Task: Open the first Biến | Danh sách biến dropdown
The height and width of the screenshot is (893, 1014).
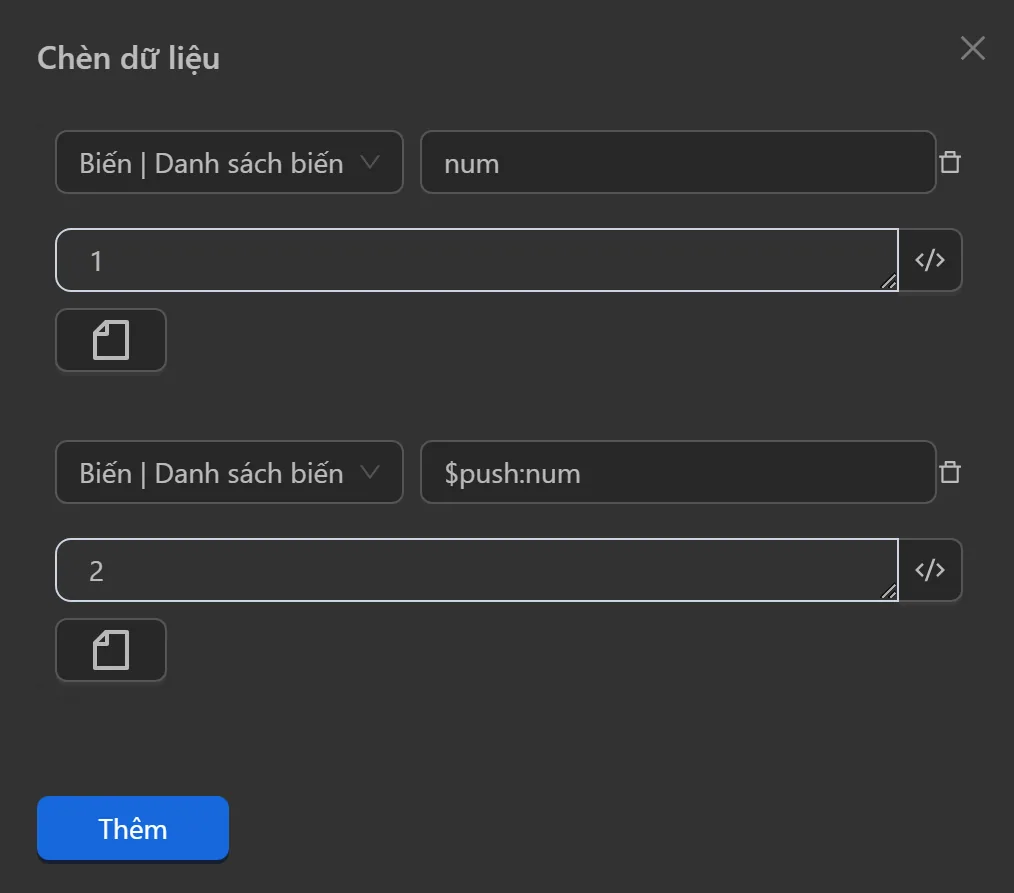Action: click(x=228, y=162)
